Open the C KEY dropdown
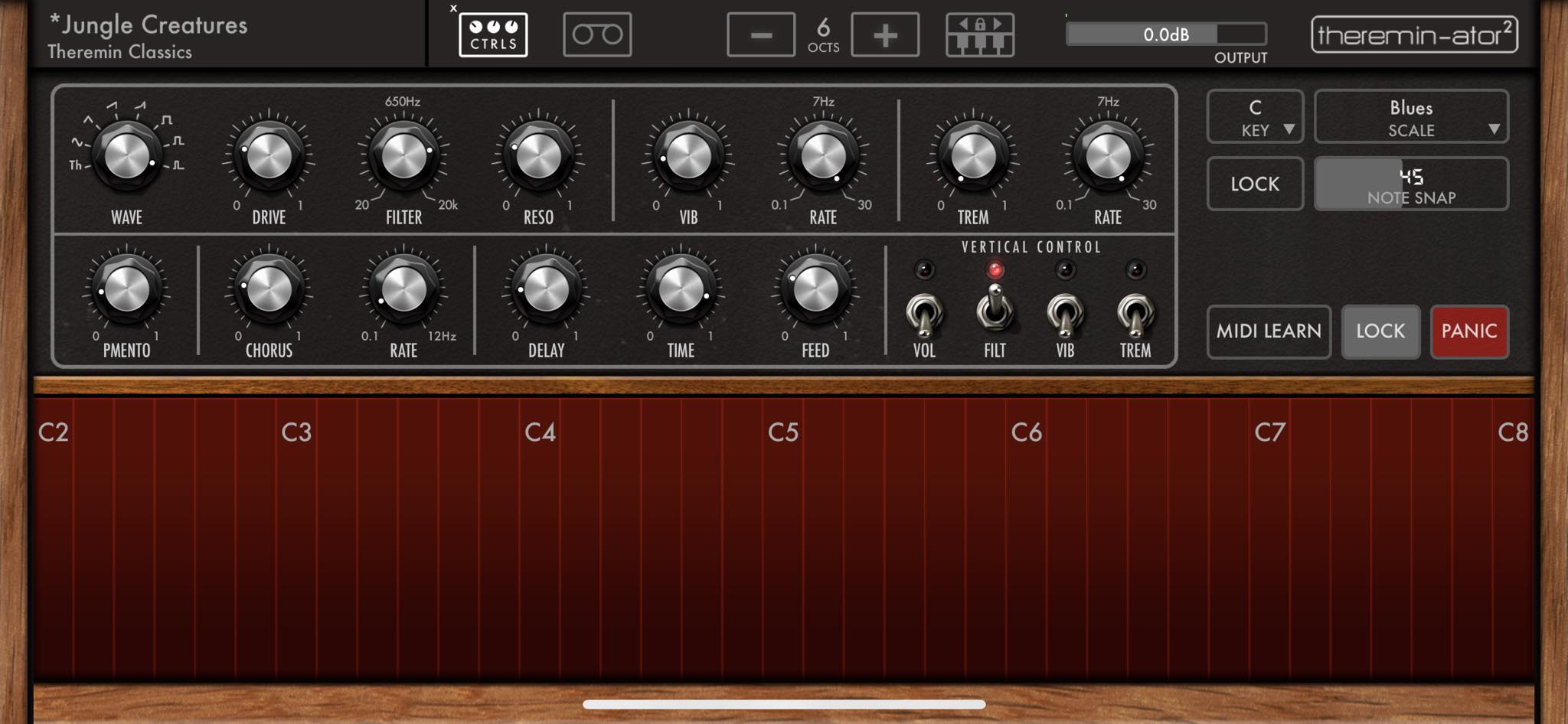This screenshot has width=1568, height=724. pos(1255,117)
